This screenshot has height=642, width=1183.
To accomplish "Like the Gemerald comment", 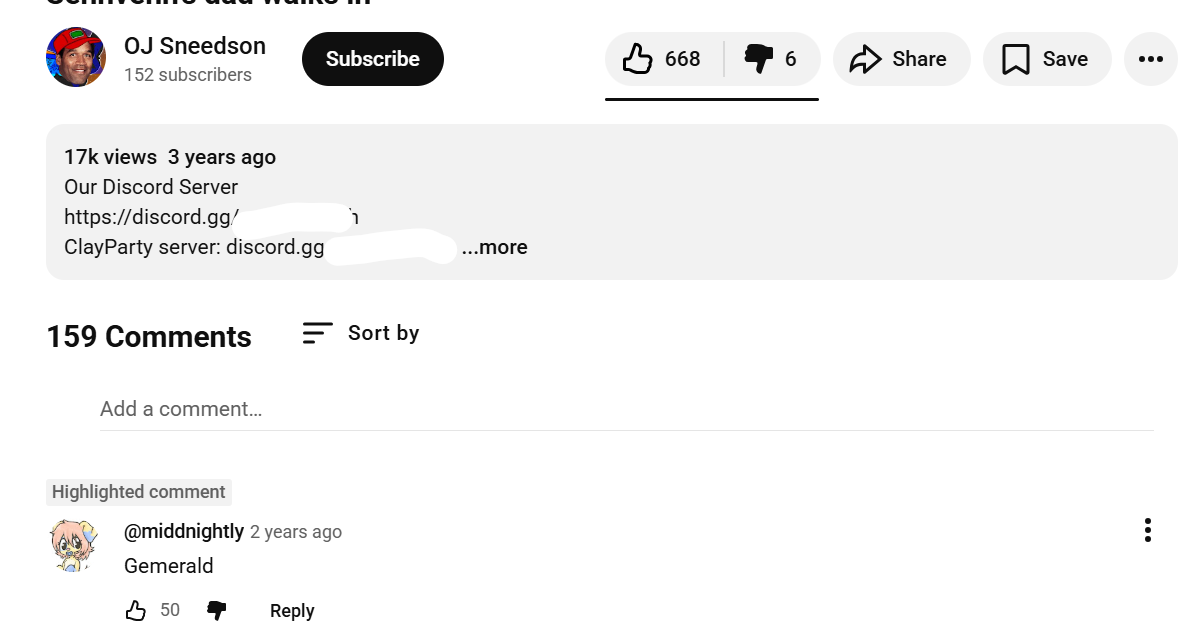I will 136,610.
